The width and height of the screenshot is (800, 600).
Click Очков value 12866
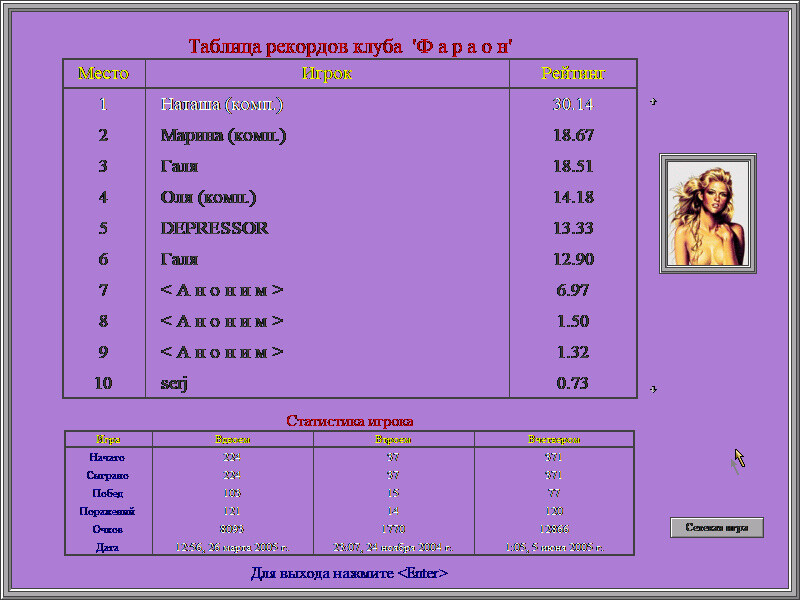pyautogui.click(x=554, y=530)
